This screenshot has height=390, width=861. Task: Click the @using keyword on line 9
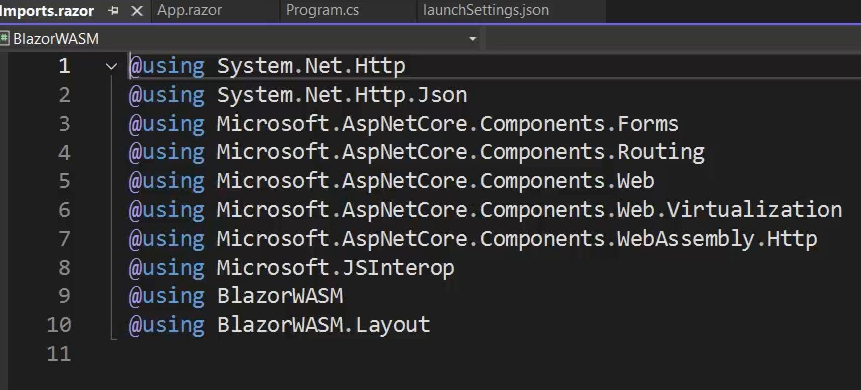tap(166, 296)
